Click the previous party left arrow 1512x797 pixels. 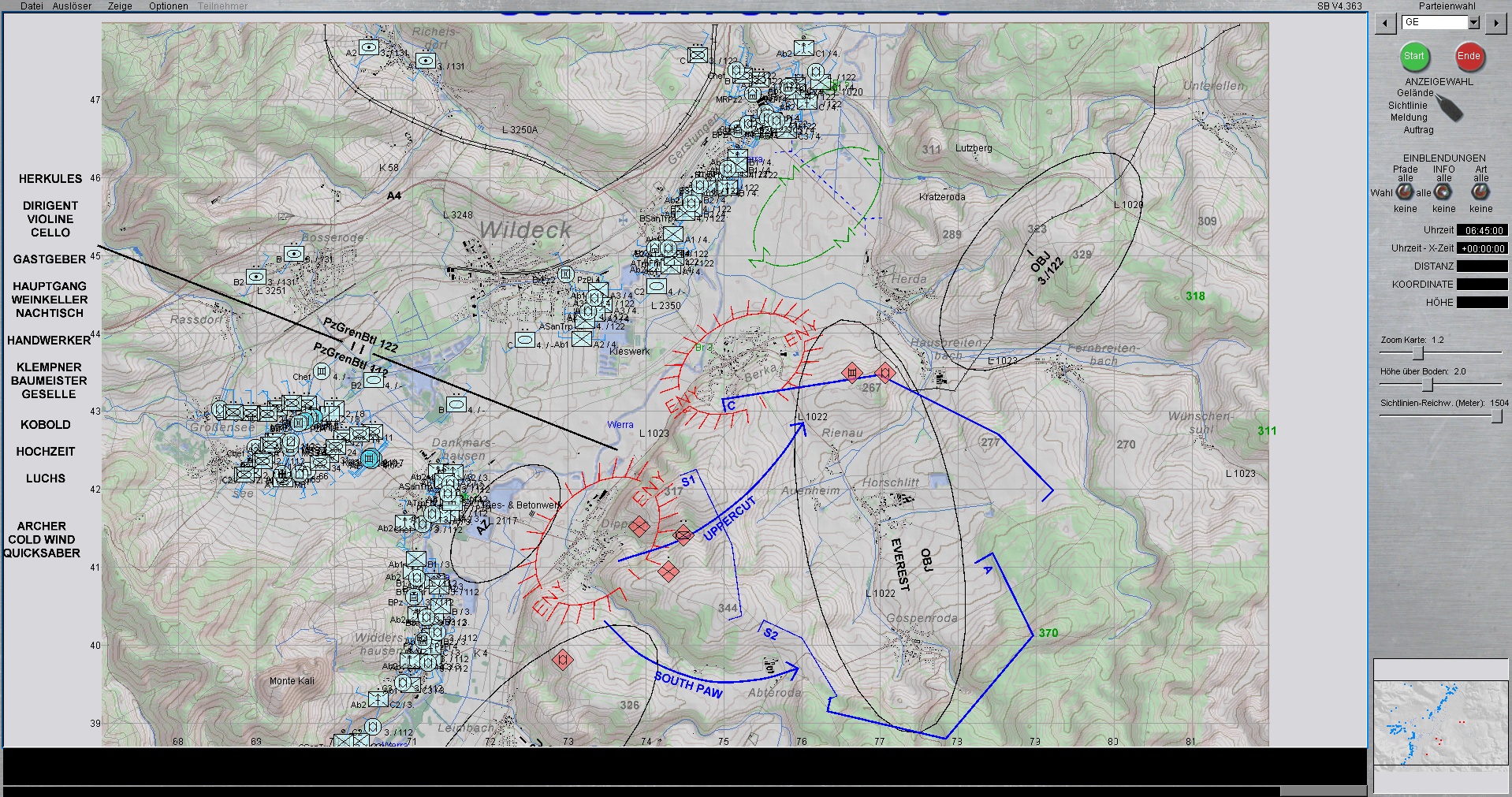tap(1385, 23)
